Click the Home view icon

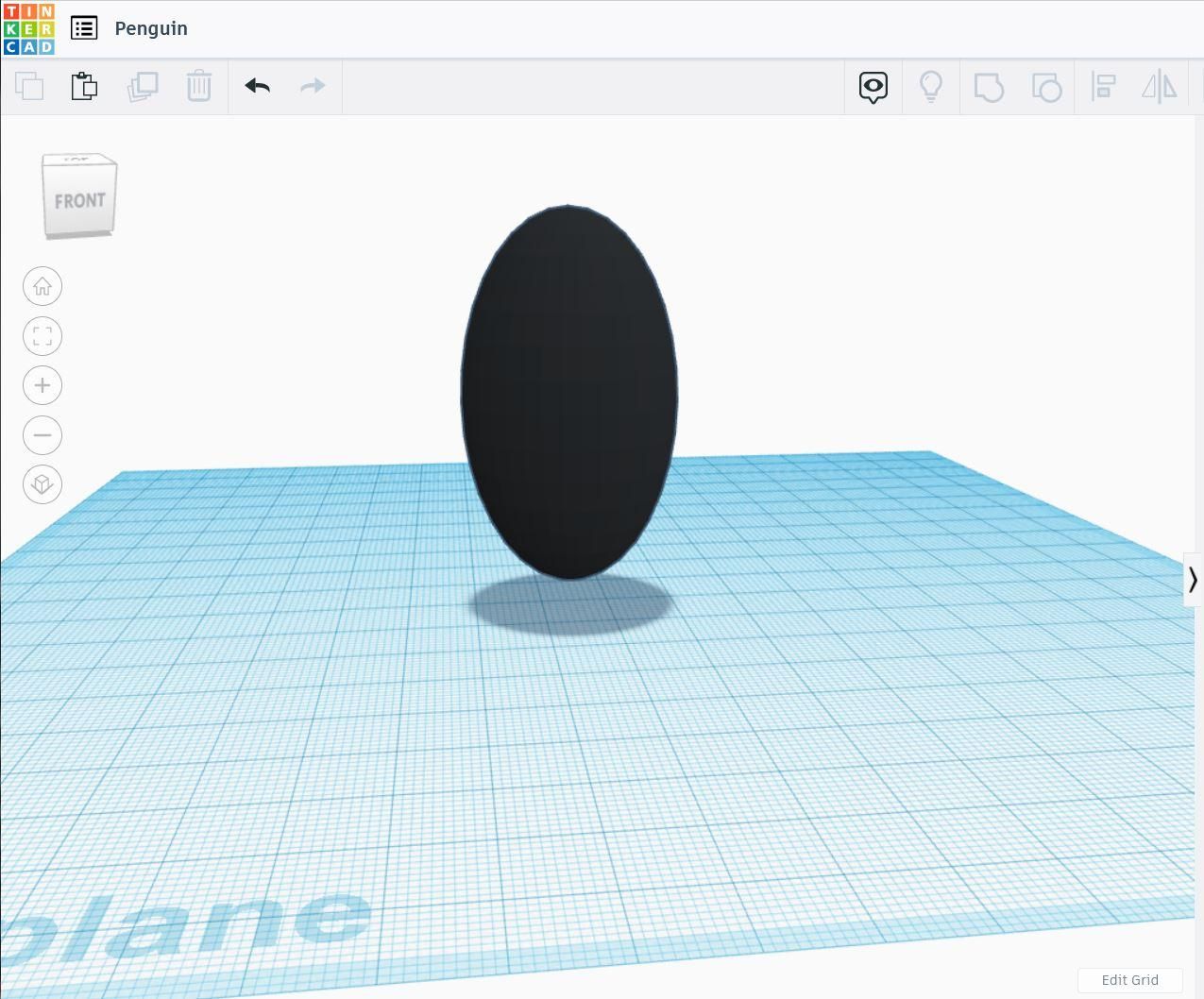(x=42, y=285)
